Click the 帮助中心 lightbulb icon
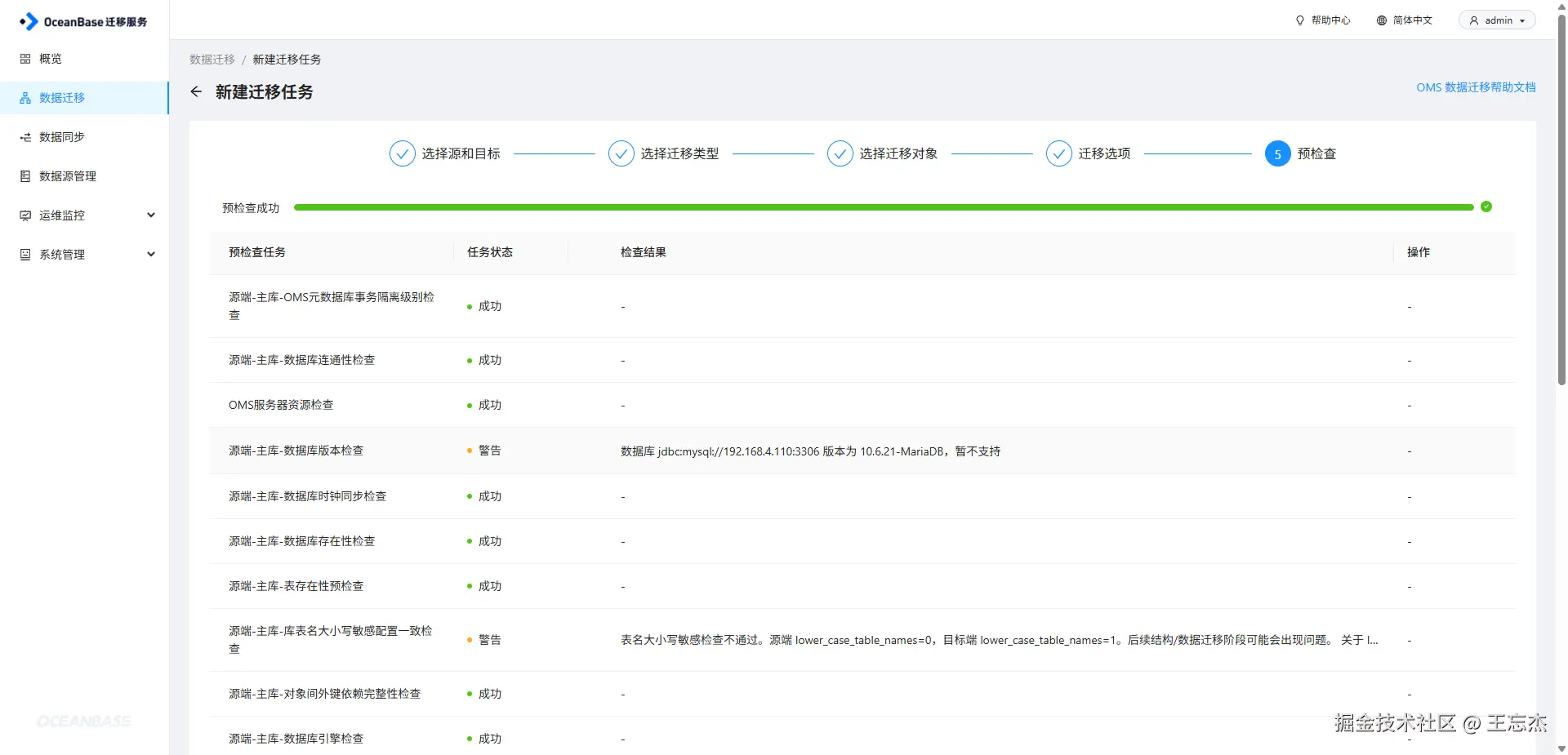Image resolution: width=1568 pixels, height=755 pixels. [1300, 20]
